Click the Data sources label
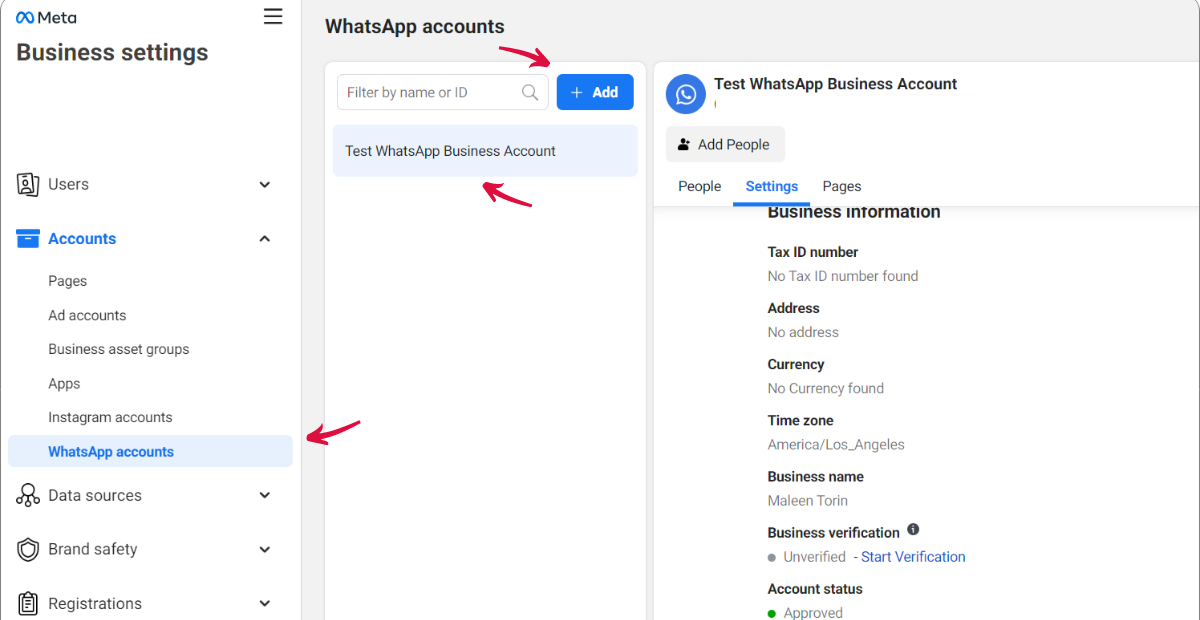Screen dimensions: 1200x620 95,495
